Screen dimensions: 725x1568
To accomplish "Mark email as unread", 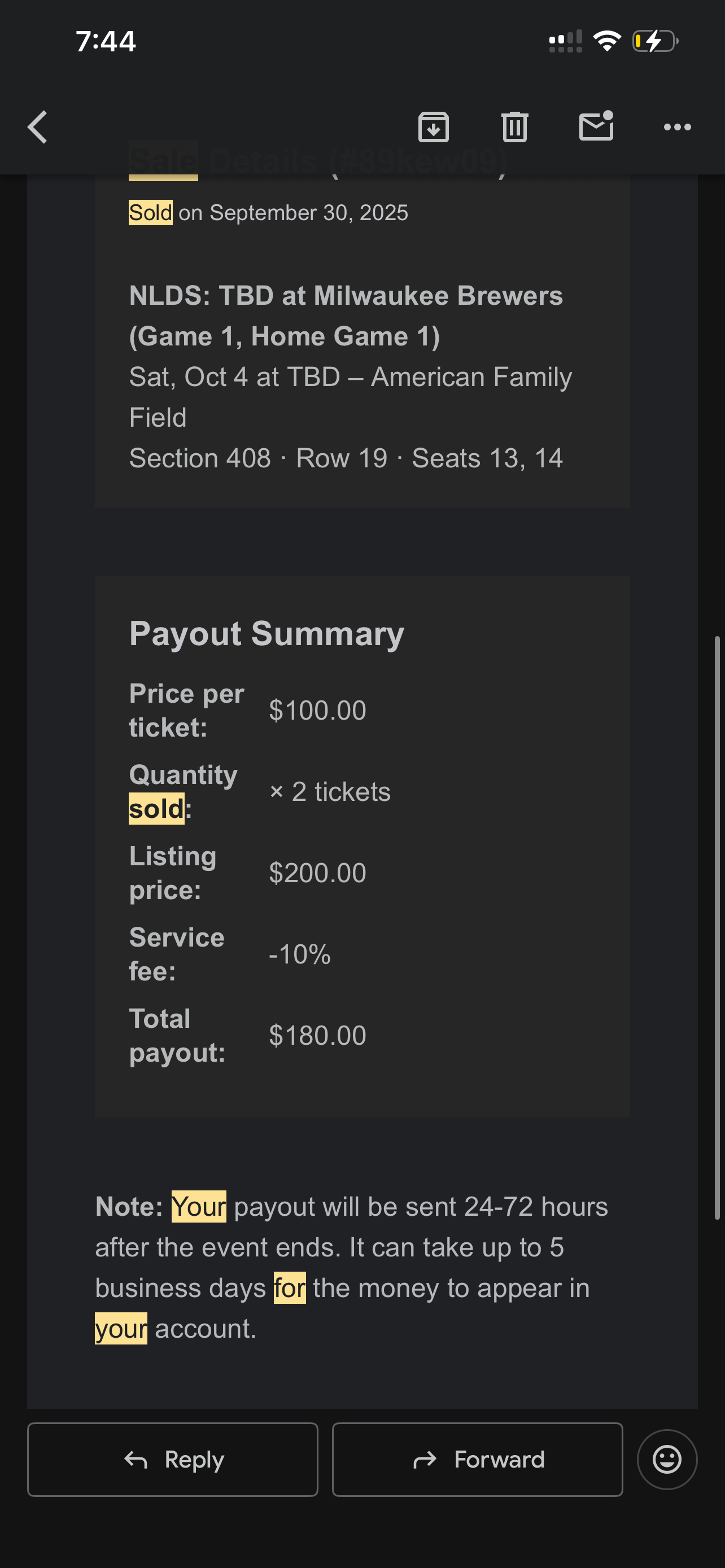I will click(596, 126).
